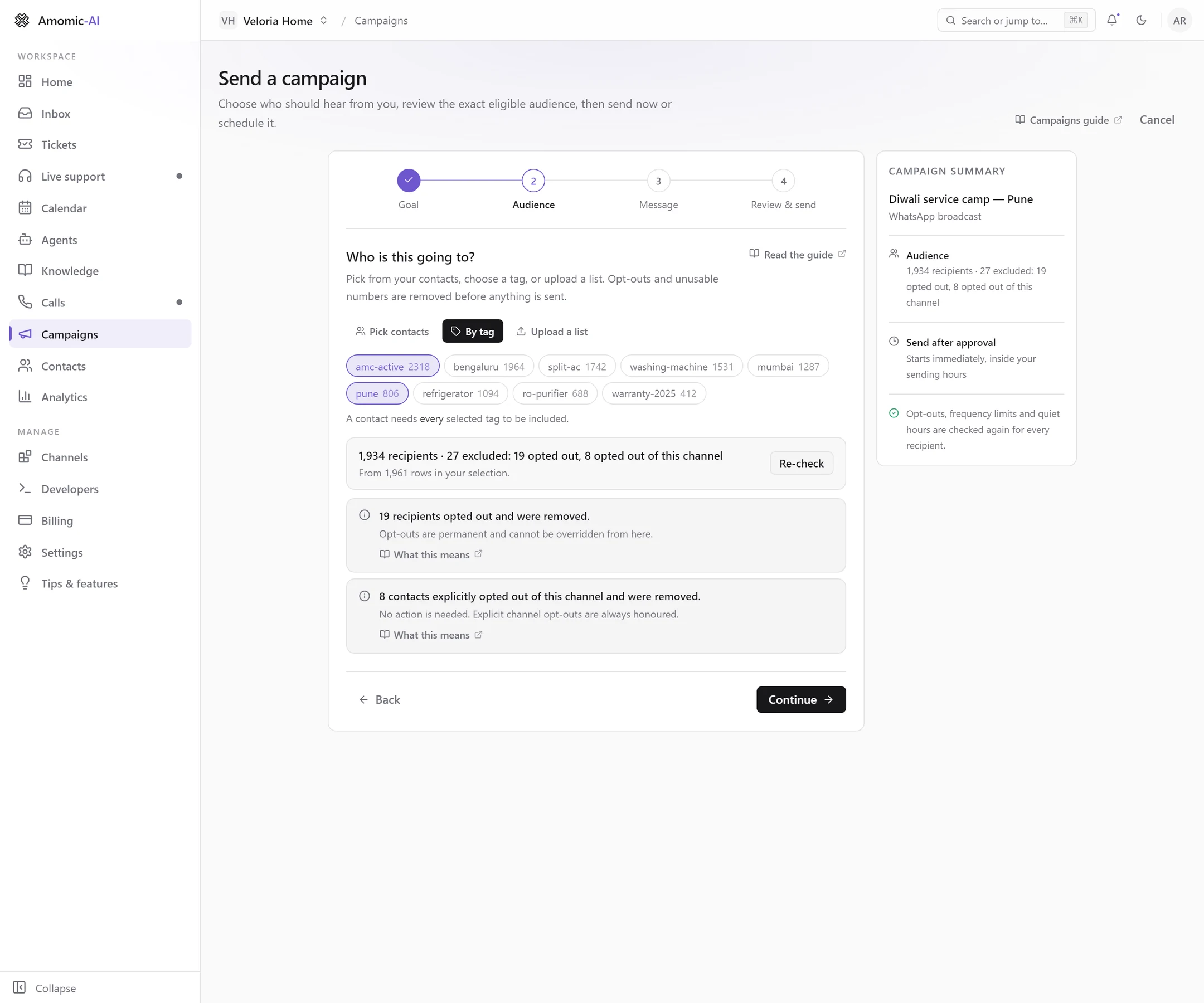Image resolution: width=1204 pixels, height=1003 pixels.
Task: Open the Inbox page
Action: (x=100, y=113)
